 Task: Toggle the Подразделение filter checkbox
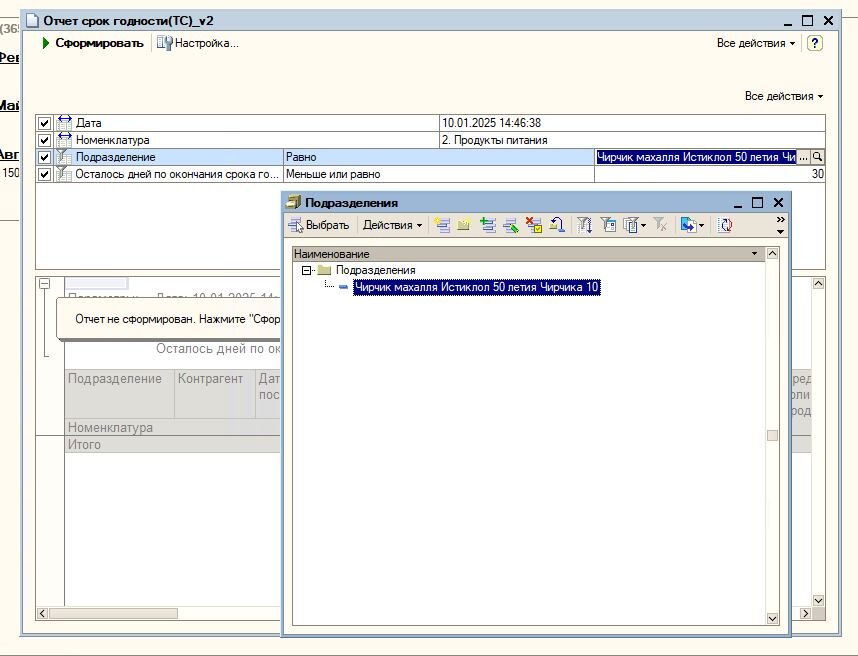point(44,157)
